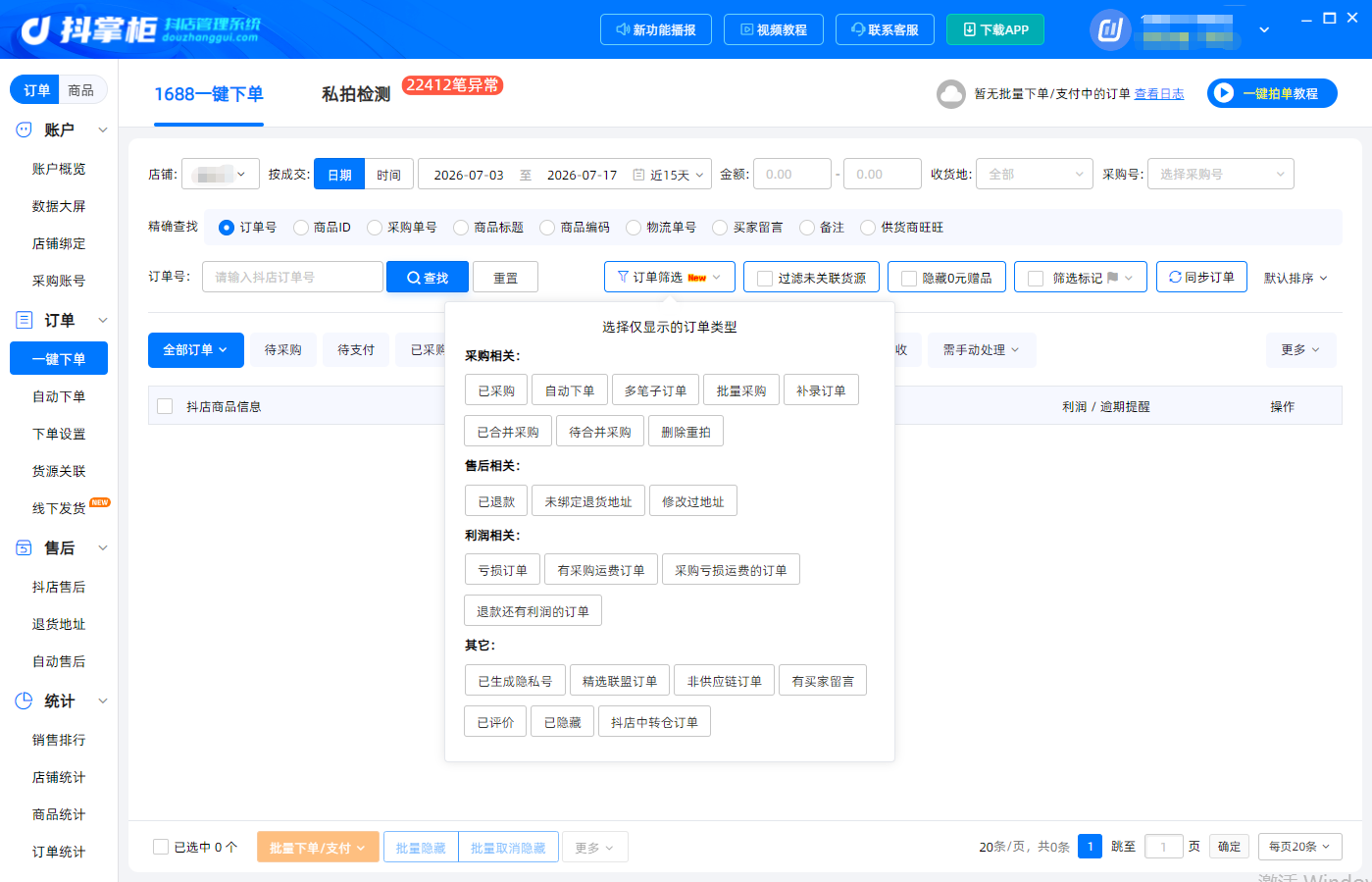Click the 订单号 search input field
This screenshot has width=1372, height=882.
[292, 277]
